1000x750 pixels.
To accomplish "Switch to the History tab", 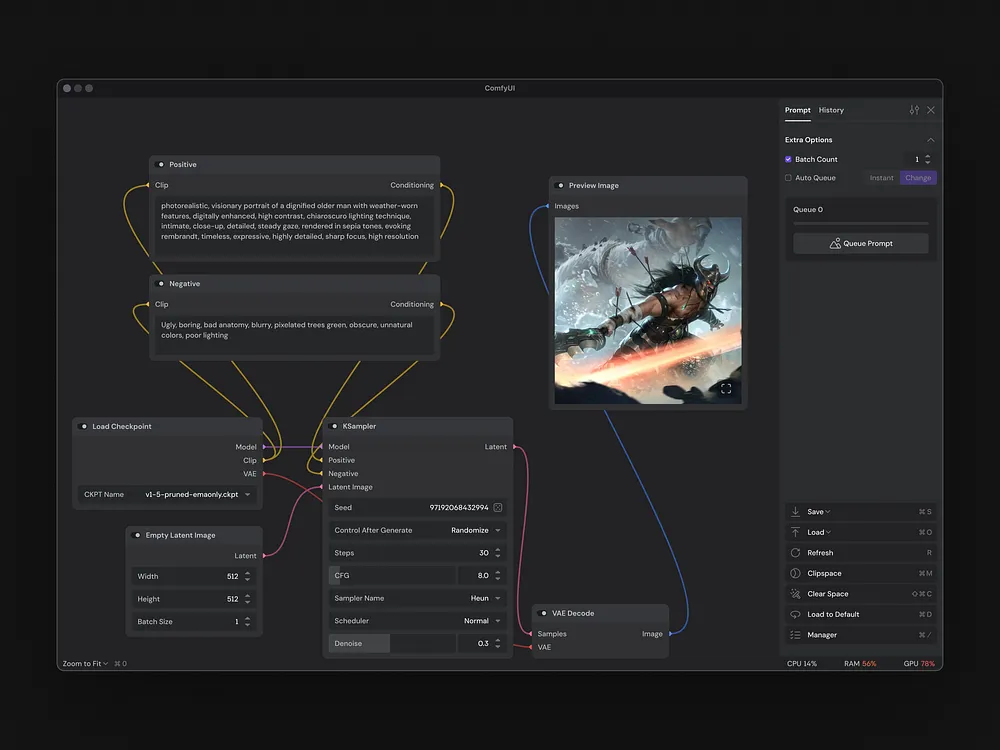I will (x=831, y=110).
